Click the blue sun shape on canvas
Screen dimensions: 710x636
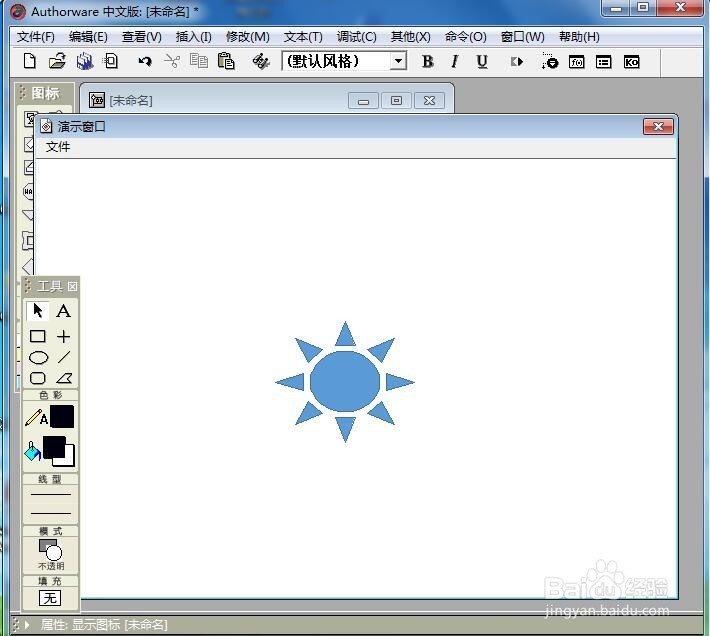[x=345, y=382]
